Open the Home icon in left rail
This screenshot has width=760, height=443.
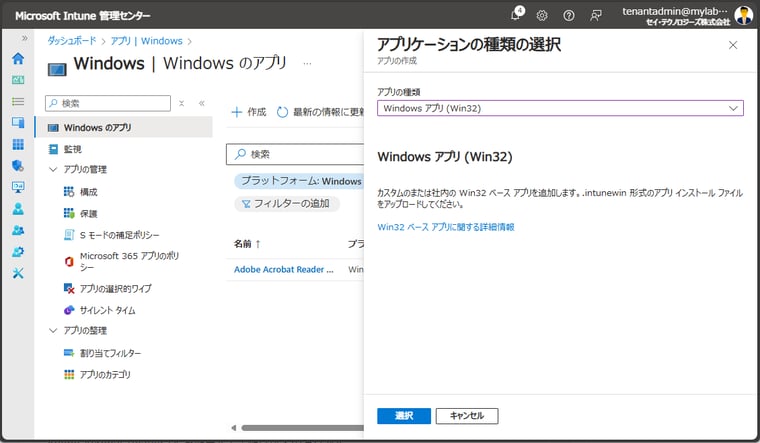click(18, 59)
